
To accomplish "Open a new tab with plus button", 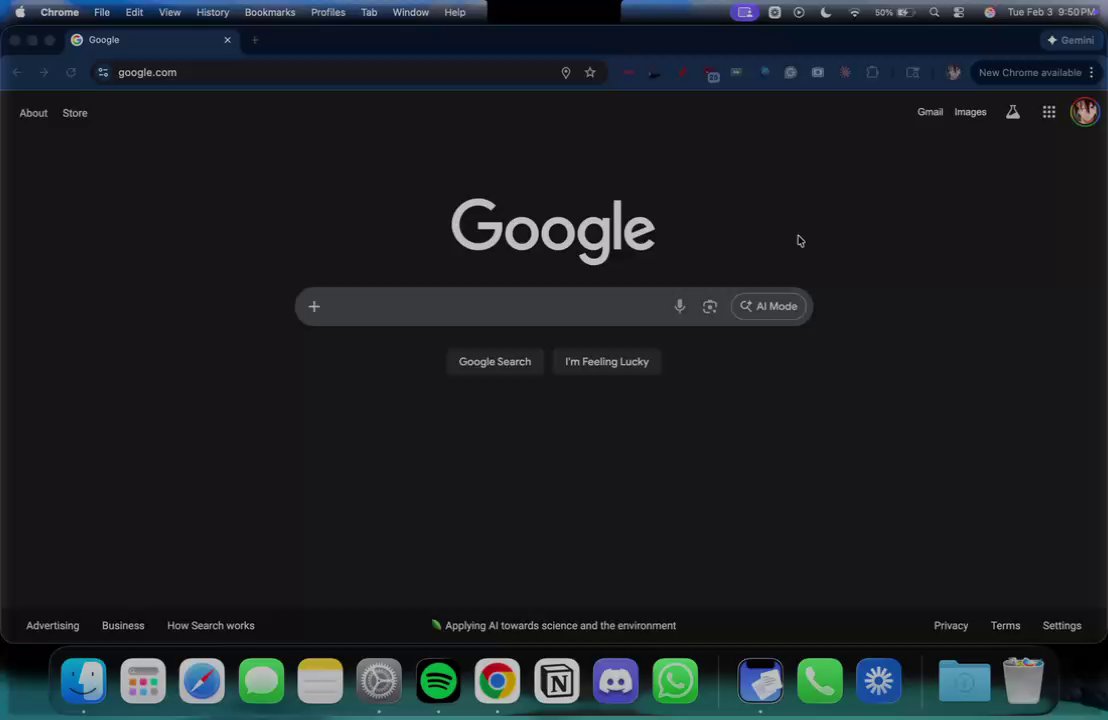I will (255, 40).
